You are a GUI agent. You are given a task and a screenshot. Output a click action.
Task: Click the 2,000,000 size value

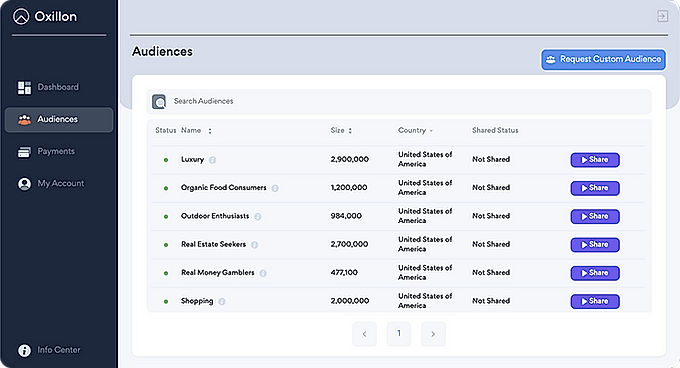pos(350,301)
